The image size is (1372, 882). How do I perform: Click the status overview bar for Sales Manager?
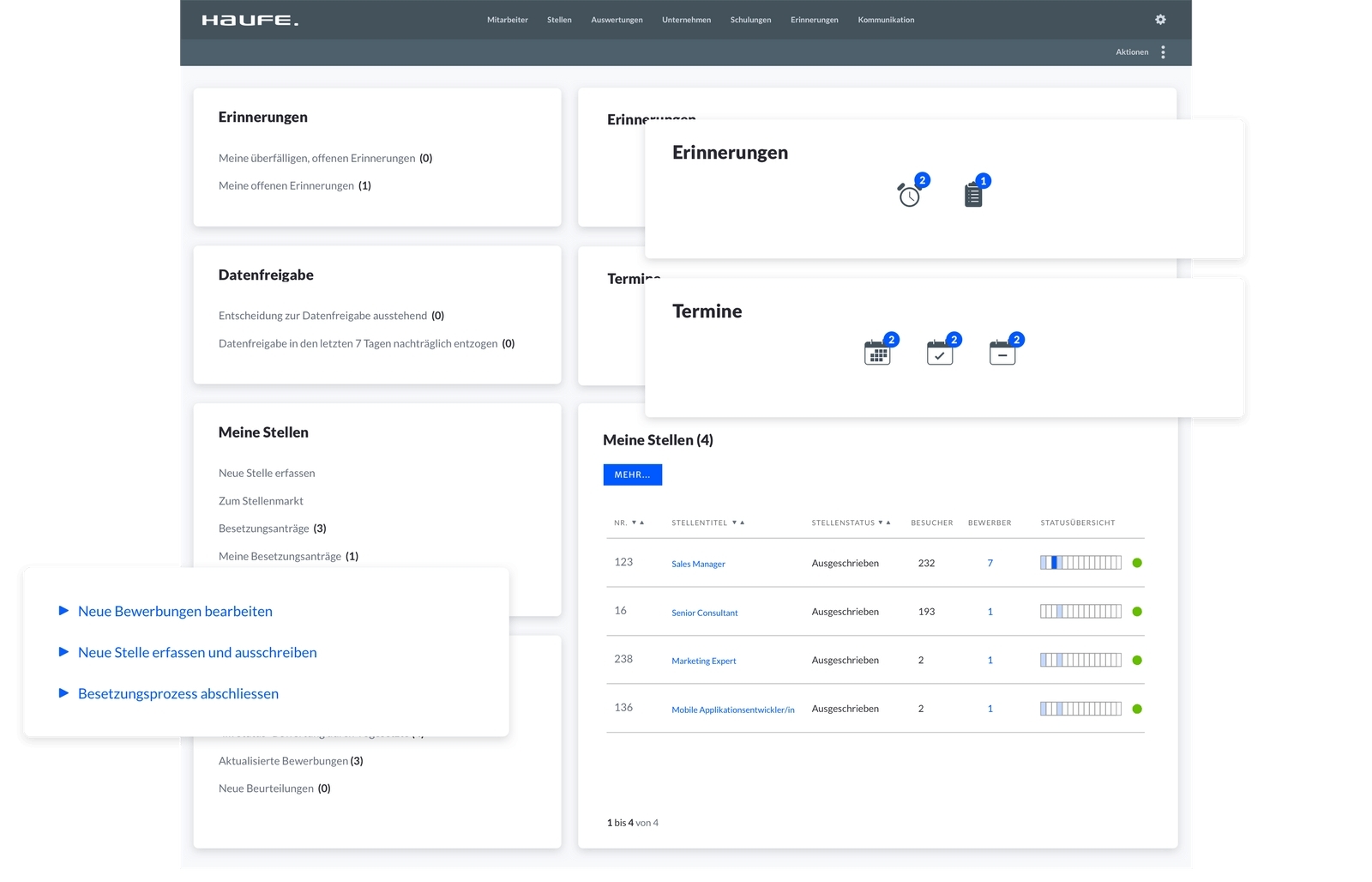point(1080,563)
